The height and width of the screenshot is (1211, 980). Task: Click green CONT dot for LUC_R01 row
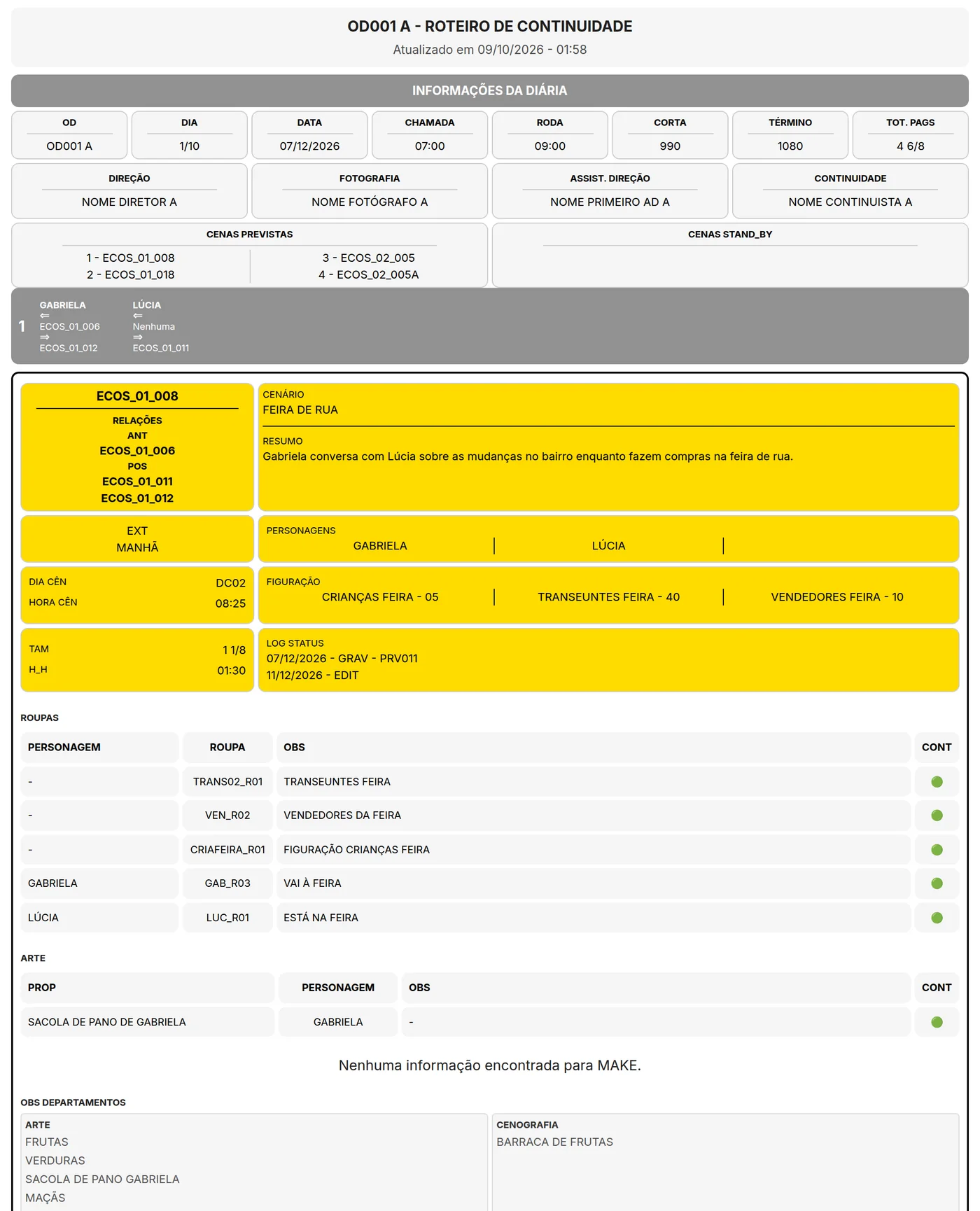(937, 918)
